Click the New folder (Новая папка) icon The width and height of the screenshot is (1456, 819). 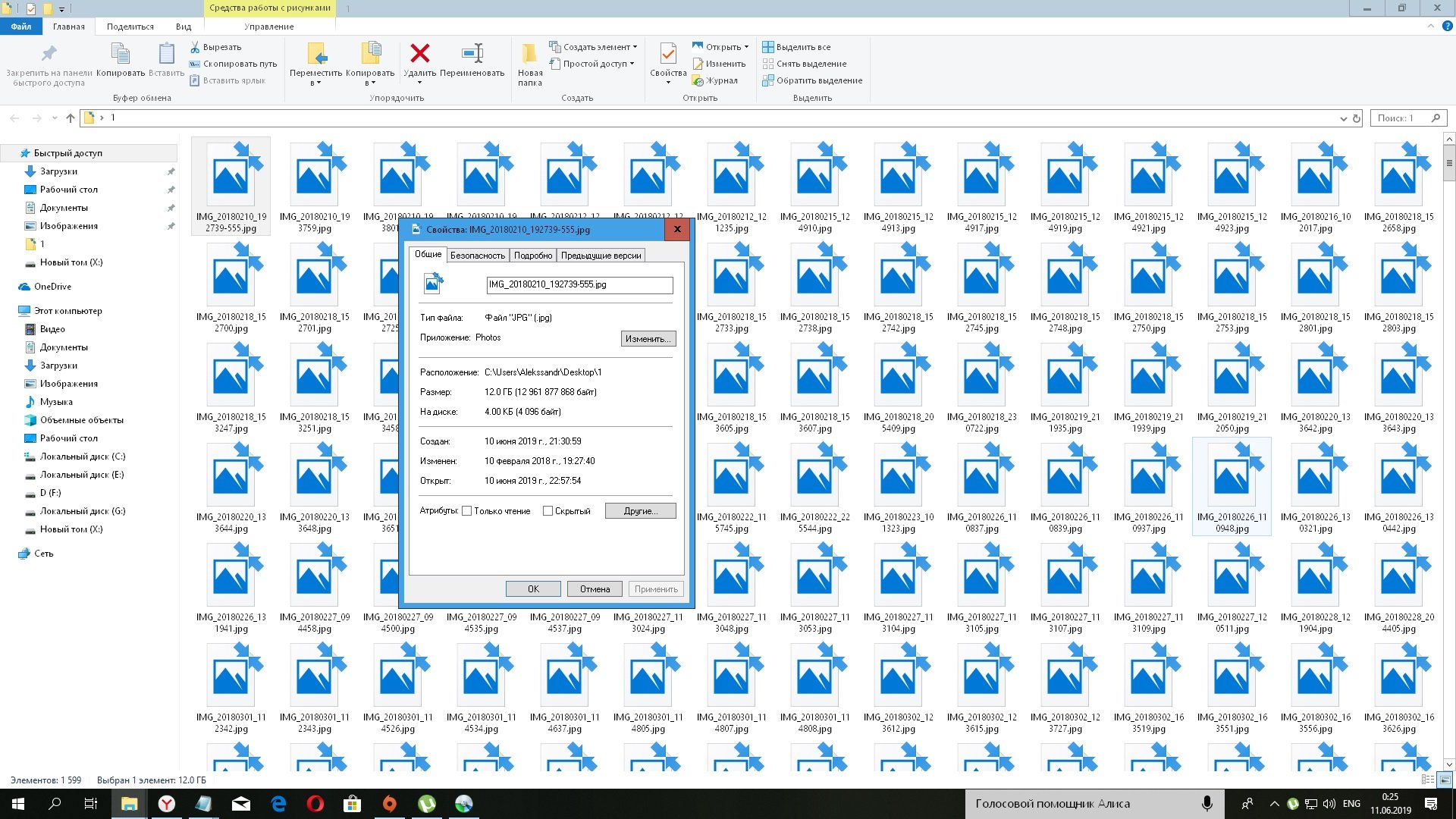pos(529,55)
